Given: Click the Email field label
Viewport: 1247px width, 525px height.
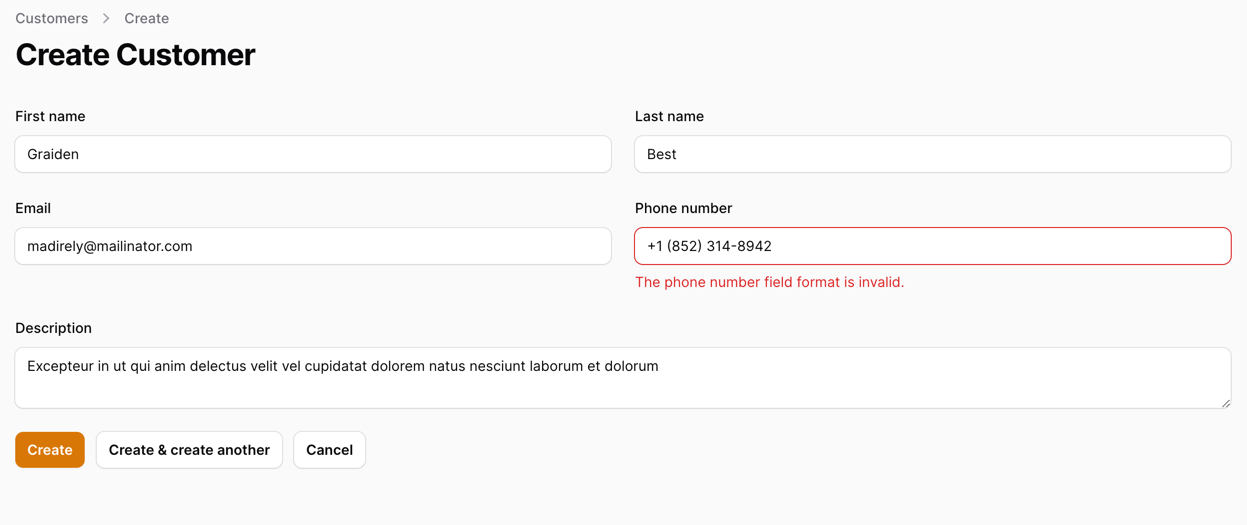Looking at the screenshot, I should click(x=33, y=208).
